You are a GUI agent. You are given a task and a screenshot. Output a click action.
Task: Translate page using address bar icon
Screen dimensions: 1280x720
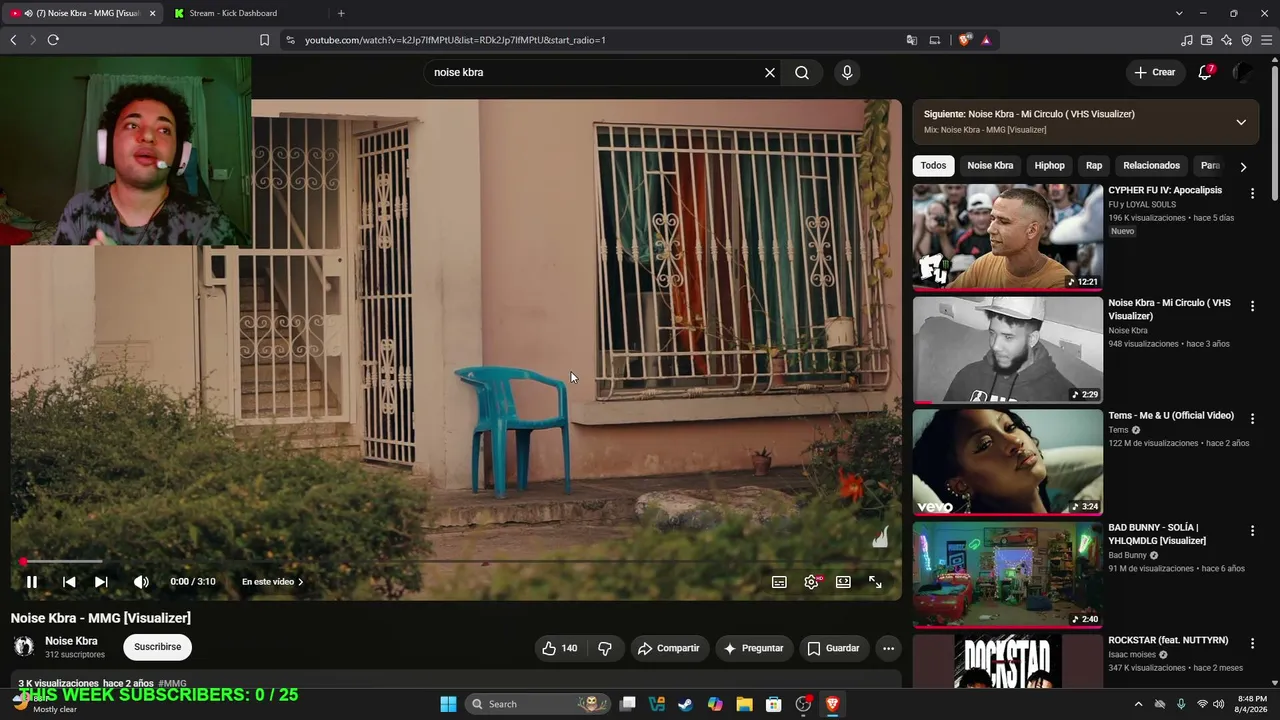912,40
